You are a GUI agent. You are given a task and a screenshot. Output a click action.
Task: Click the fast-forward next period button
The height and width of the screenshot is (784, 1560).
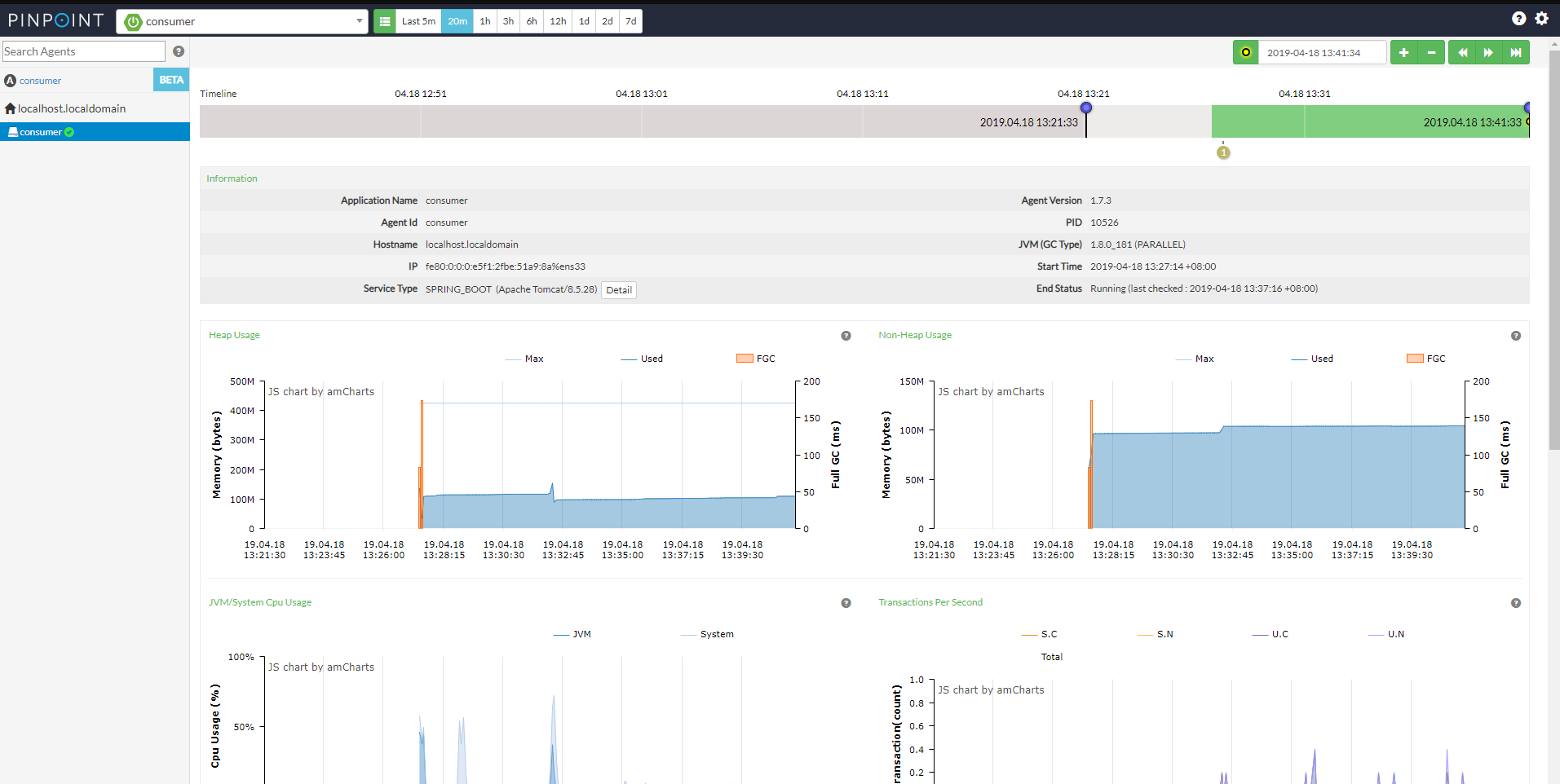click(x=1488, y=52)
